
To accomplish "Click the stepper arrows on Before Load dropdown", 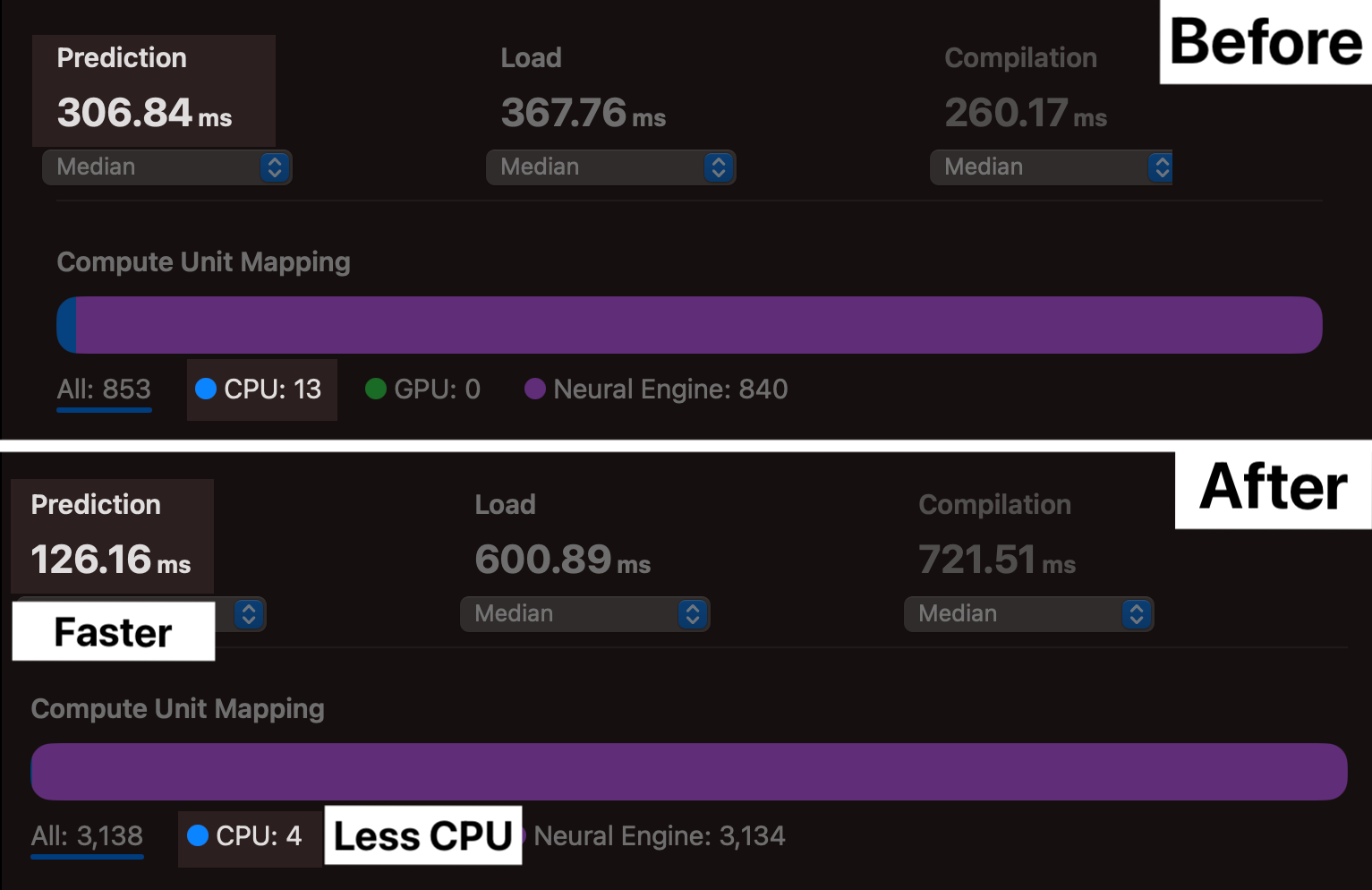I will coord(718,167).
